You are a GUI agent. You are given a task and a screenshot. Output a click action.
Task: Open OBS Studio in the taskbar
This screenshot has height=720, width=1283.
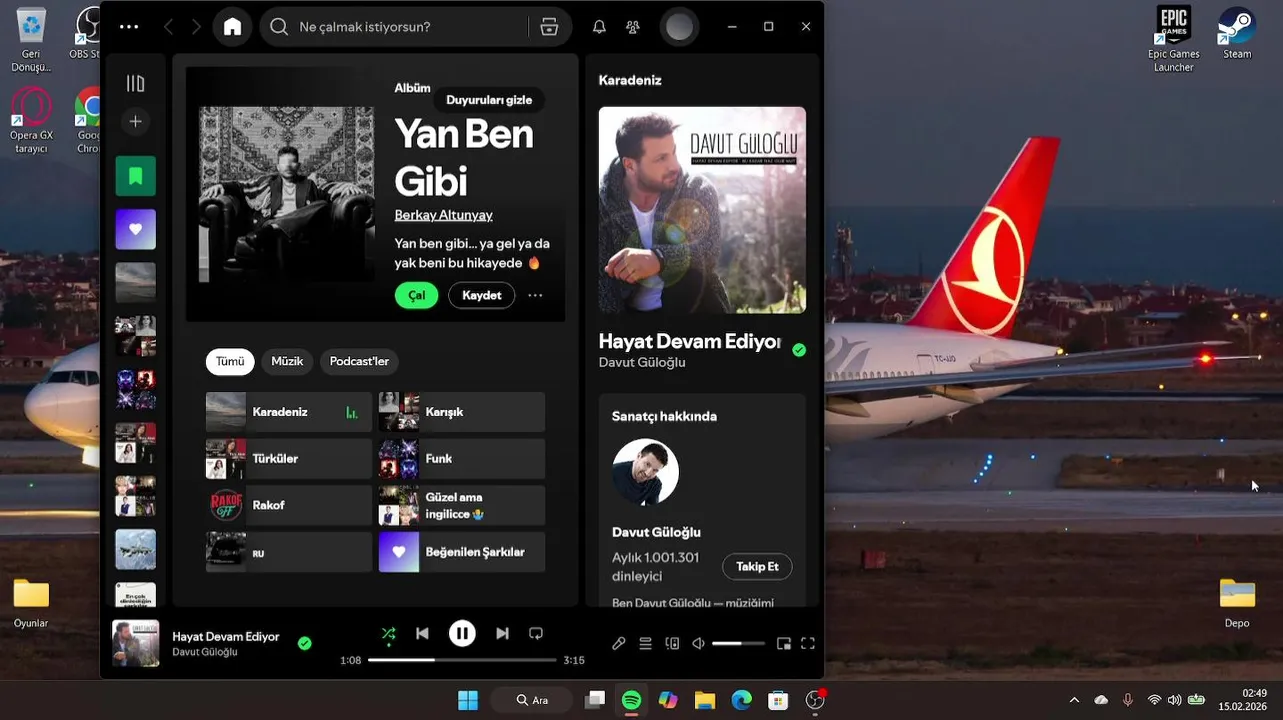816,700
